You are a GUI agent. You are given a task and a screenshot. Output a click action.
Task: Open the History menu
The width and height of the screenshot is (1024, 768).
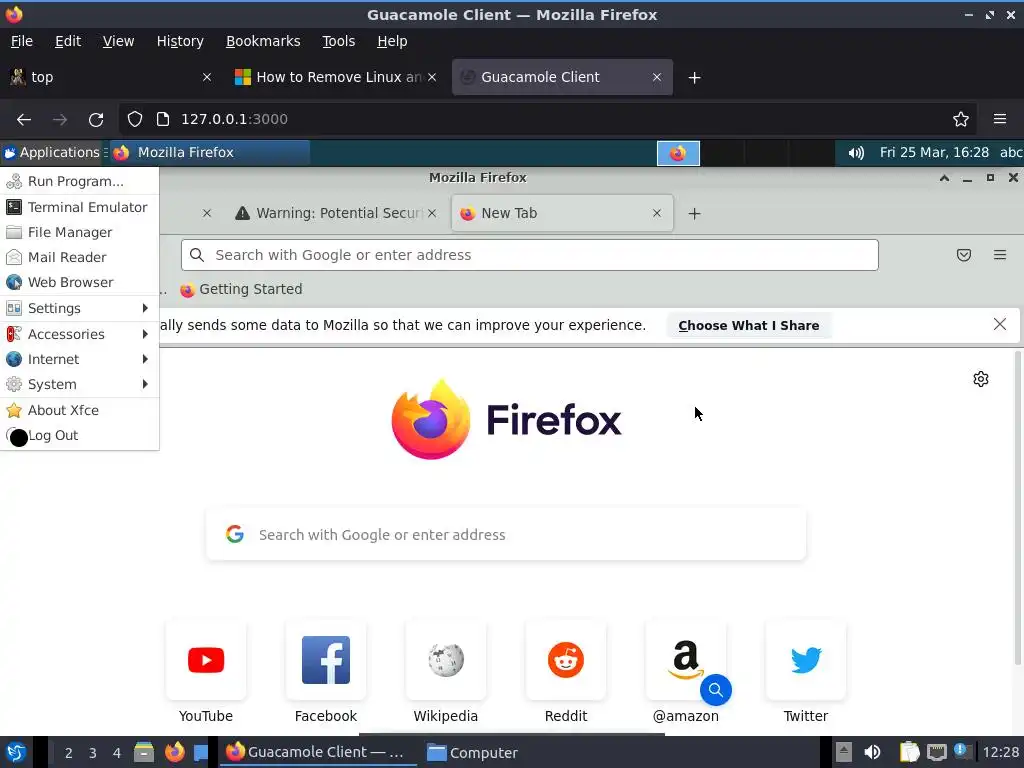[x=180, y=41]
